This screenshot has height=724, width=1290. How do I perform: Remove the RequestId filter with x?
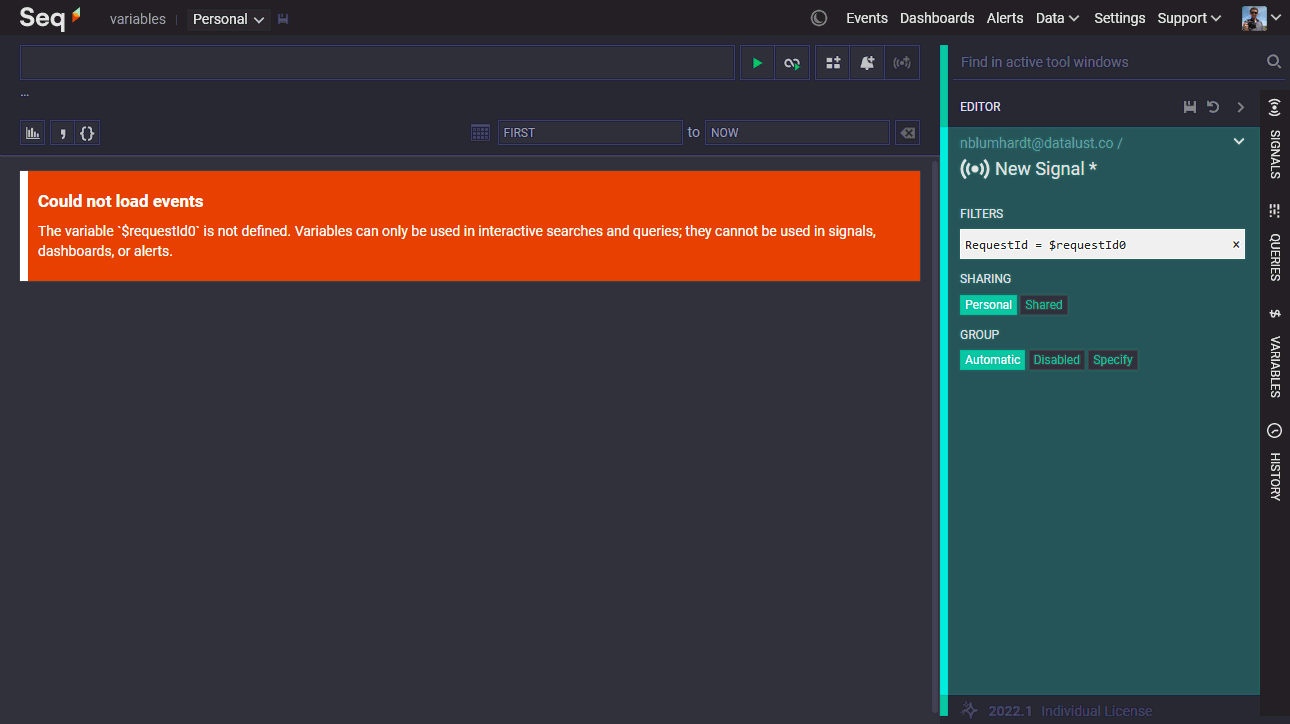click(x=1236, y=244)
